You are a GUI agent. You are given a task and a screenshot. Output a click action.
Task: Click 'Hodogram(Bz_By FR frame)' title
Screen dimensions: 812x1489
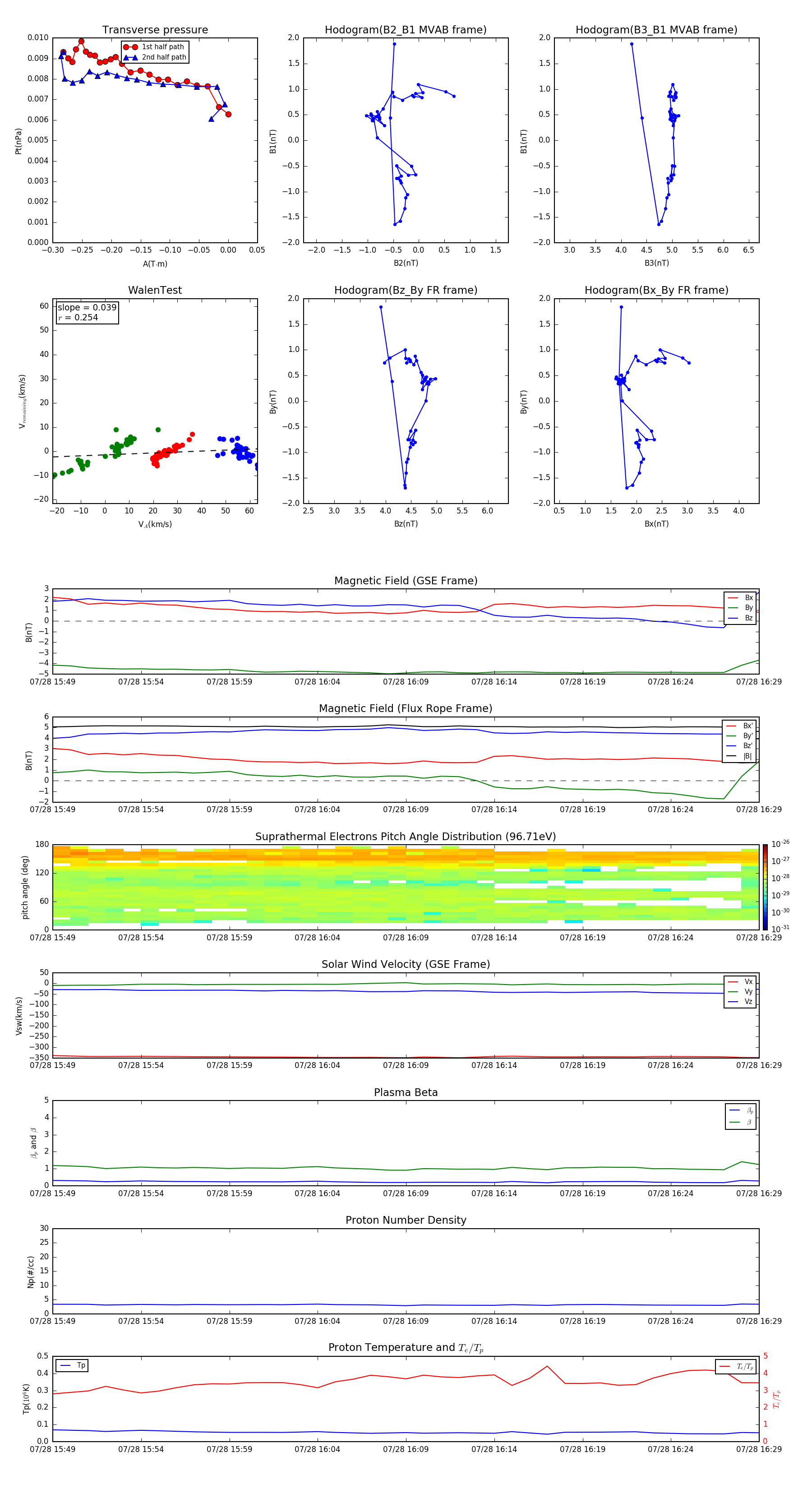tap(406, 290)
